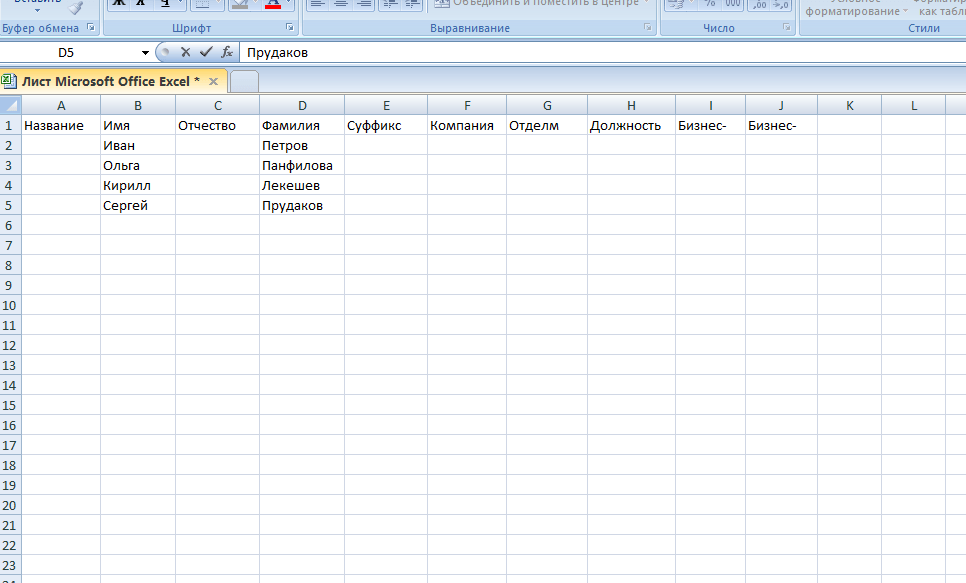The height and width of the screenshot is (583, 966).
Task: Confirm the entry with the checkmark icon
Action: pos(206,52)
